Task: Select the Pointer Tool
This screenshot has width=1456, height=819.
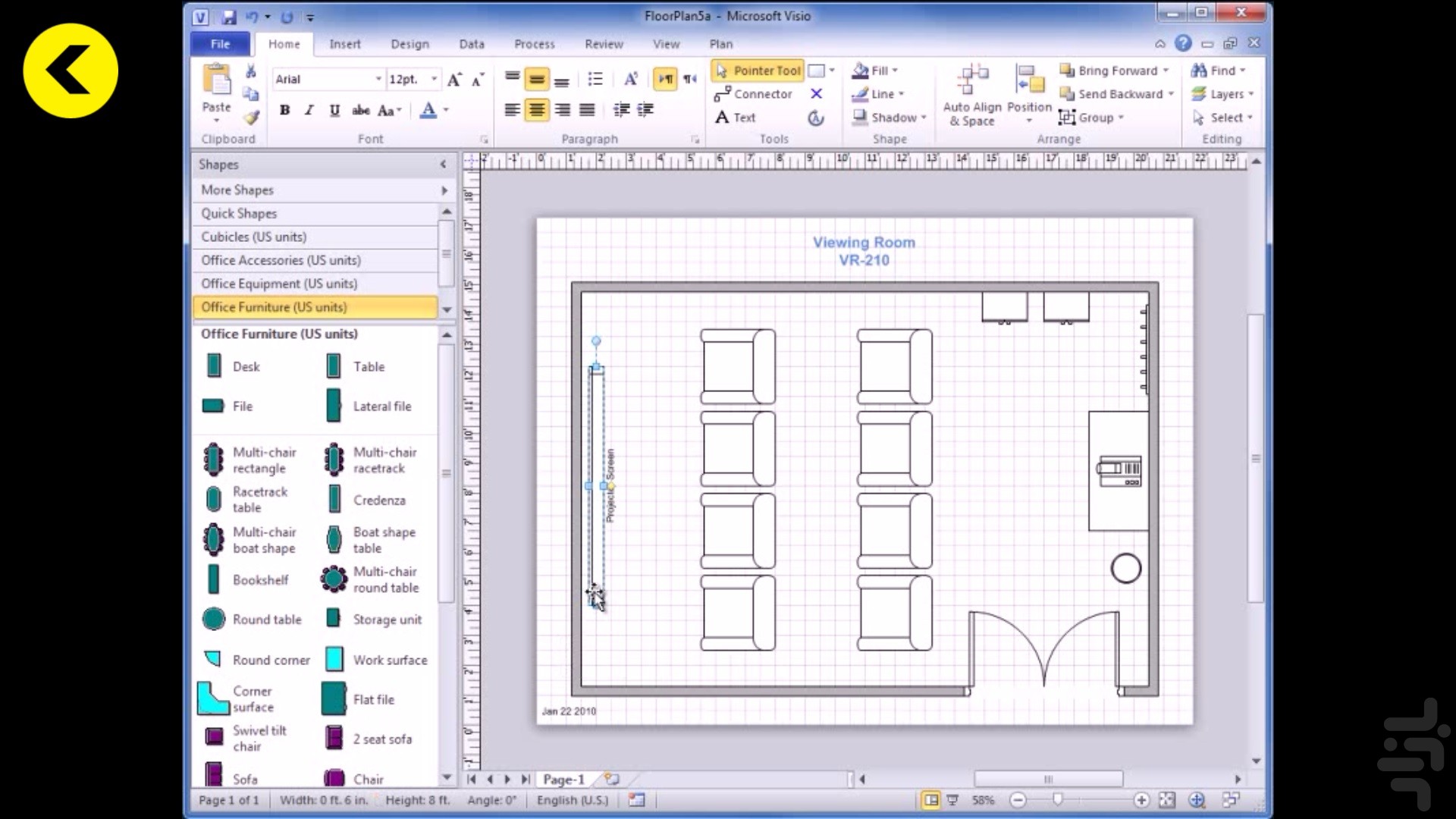Action: (x=757, y=70)
